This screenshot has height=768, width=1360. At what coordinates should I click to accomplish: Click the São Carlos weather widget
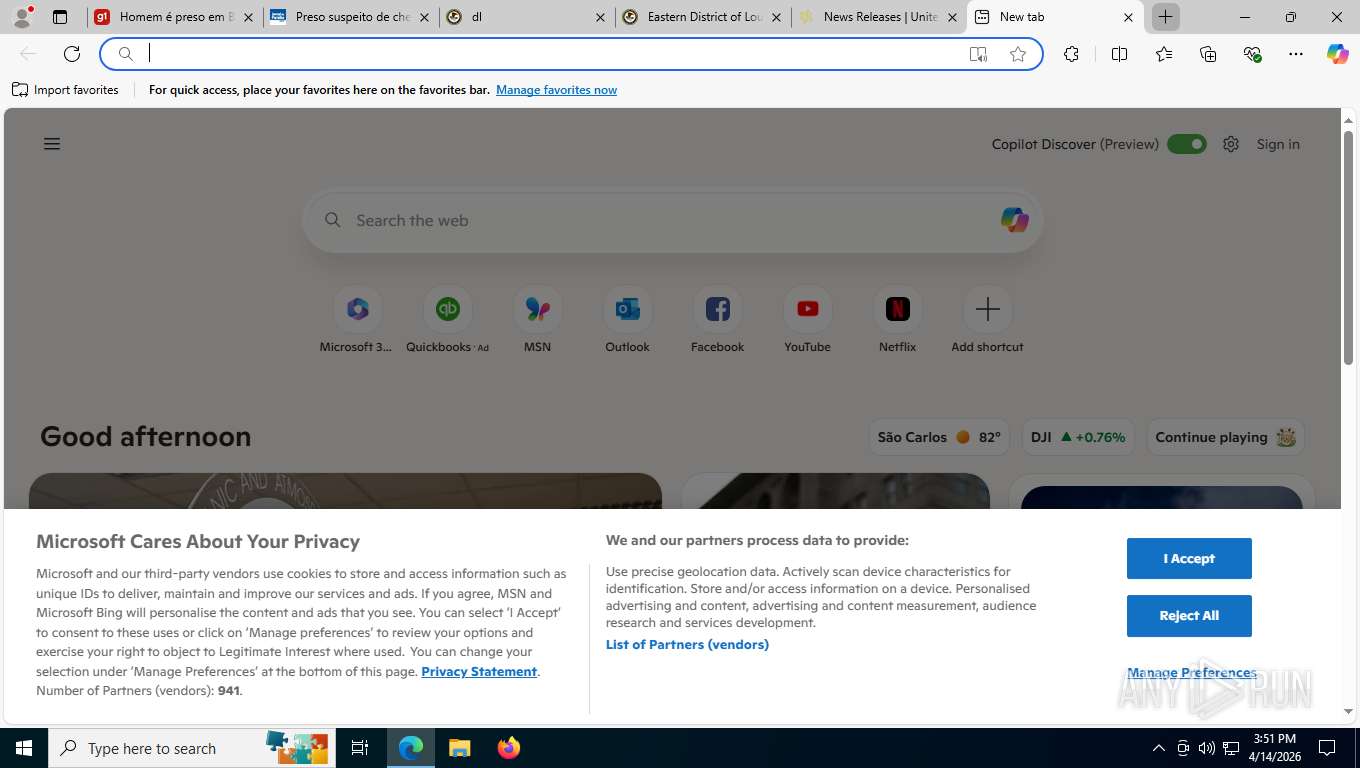click(x=939, y=437)
